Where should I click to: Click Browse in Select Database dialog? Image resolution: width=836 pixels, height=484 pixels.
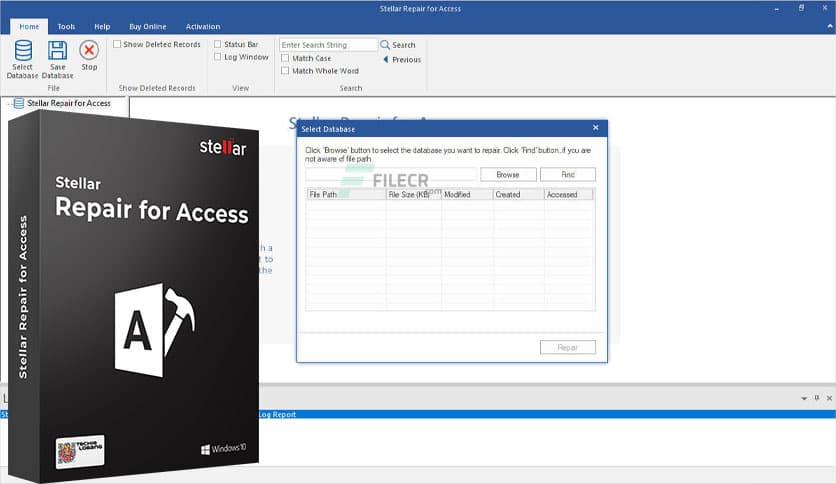pyautogui.click(x=508, y=174)
